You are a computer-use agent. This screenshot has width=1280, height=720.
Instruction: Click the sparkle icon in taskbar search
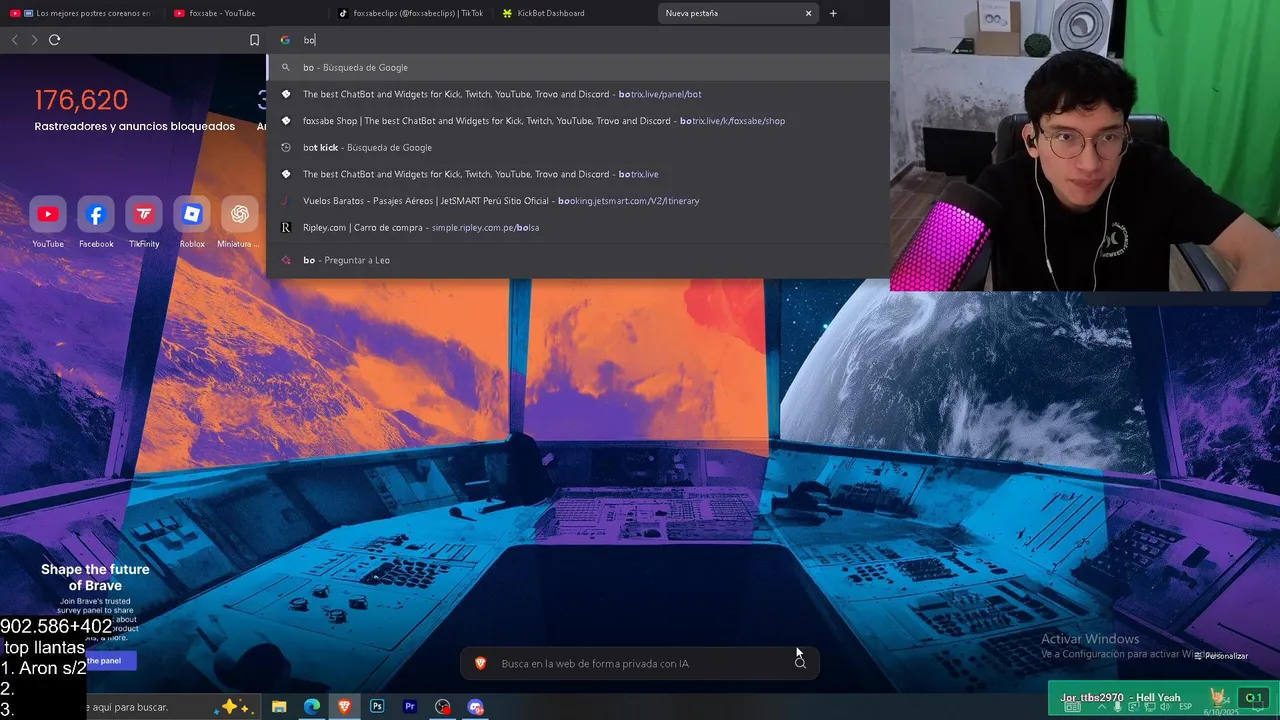(x=236, y=707)
